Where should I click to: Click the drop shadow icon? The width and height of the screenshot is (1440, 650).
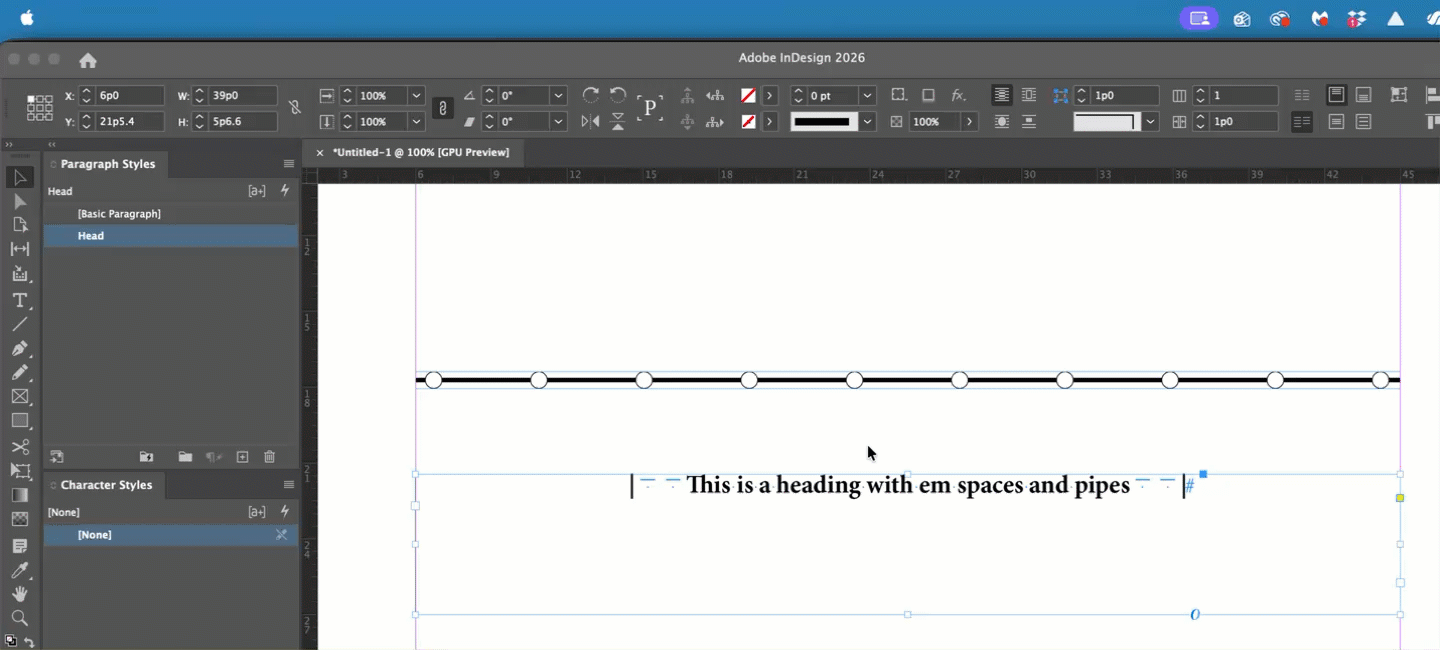[x=928, y=95]
